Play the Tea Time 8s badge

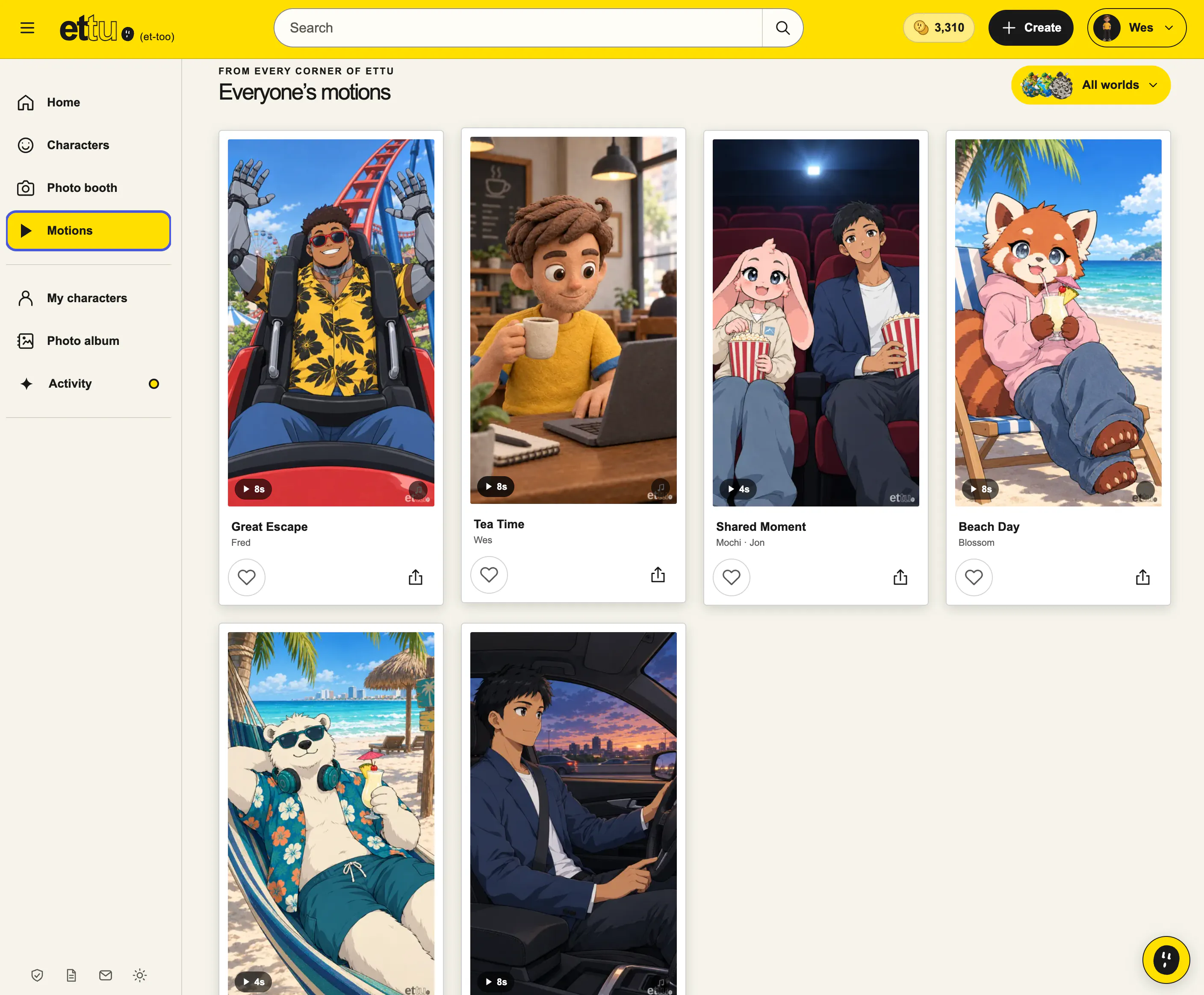(x=496, y=487)
